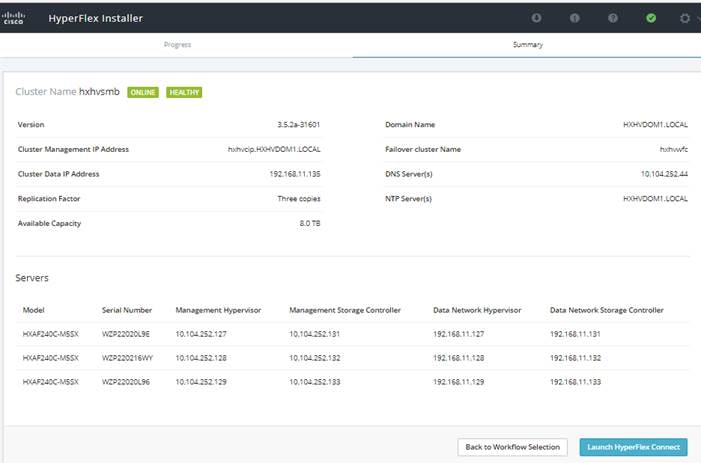Select available capacity 8.0 TB

coord(310,223)
